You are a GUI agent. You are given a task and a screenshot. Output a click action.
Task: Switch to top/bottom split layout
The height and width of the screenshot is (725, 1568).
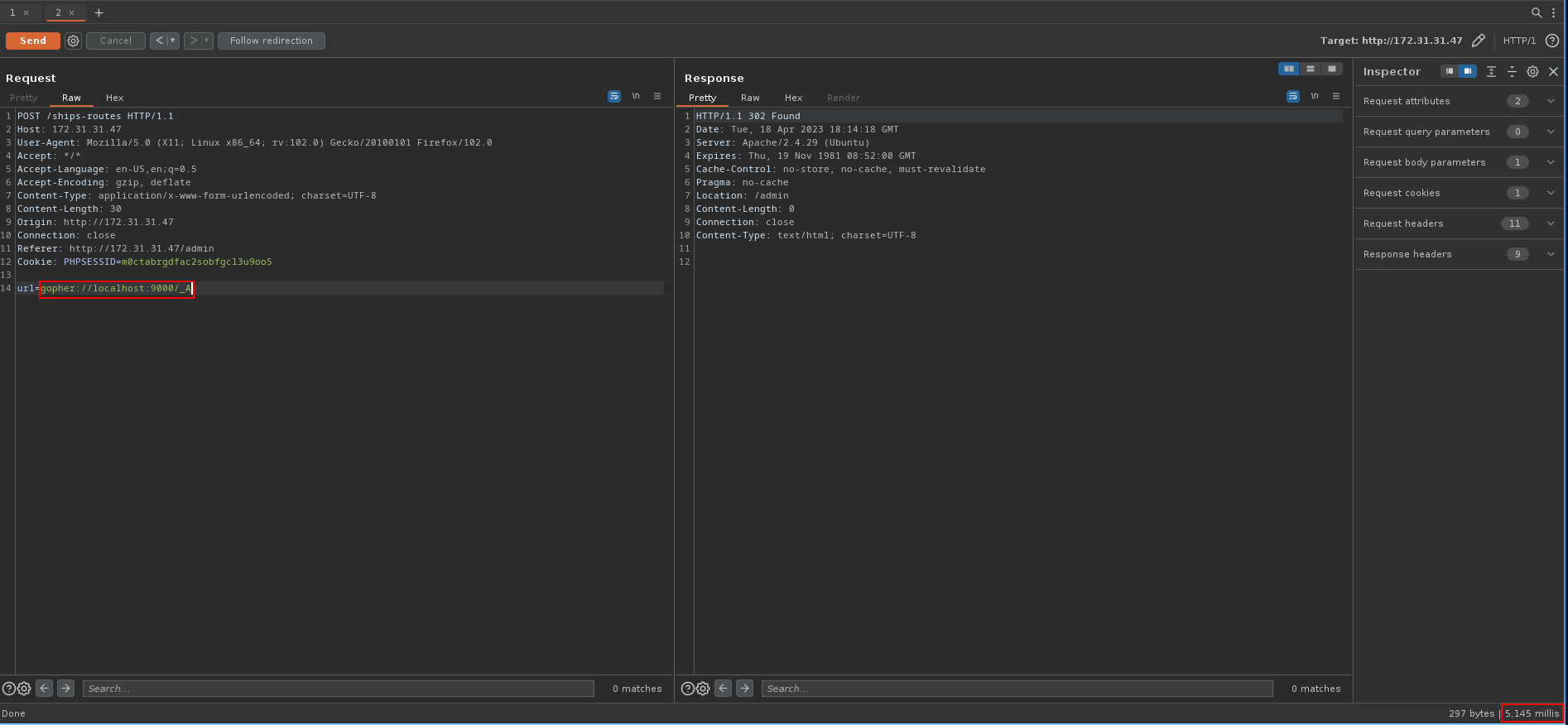[1310, 69]
